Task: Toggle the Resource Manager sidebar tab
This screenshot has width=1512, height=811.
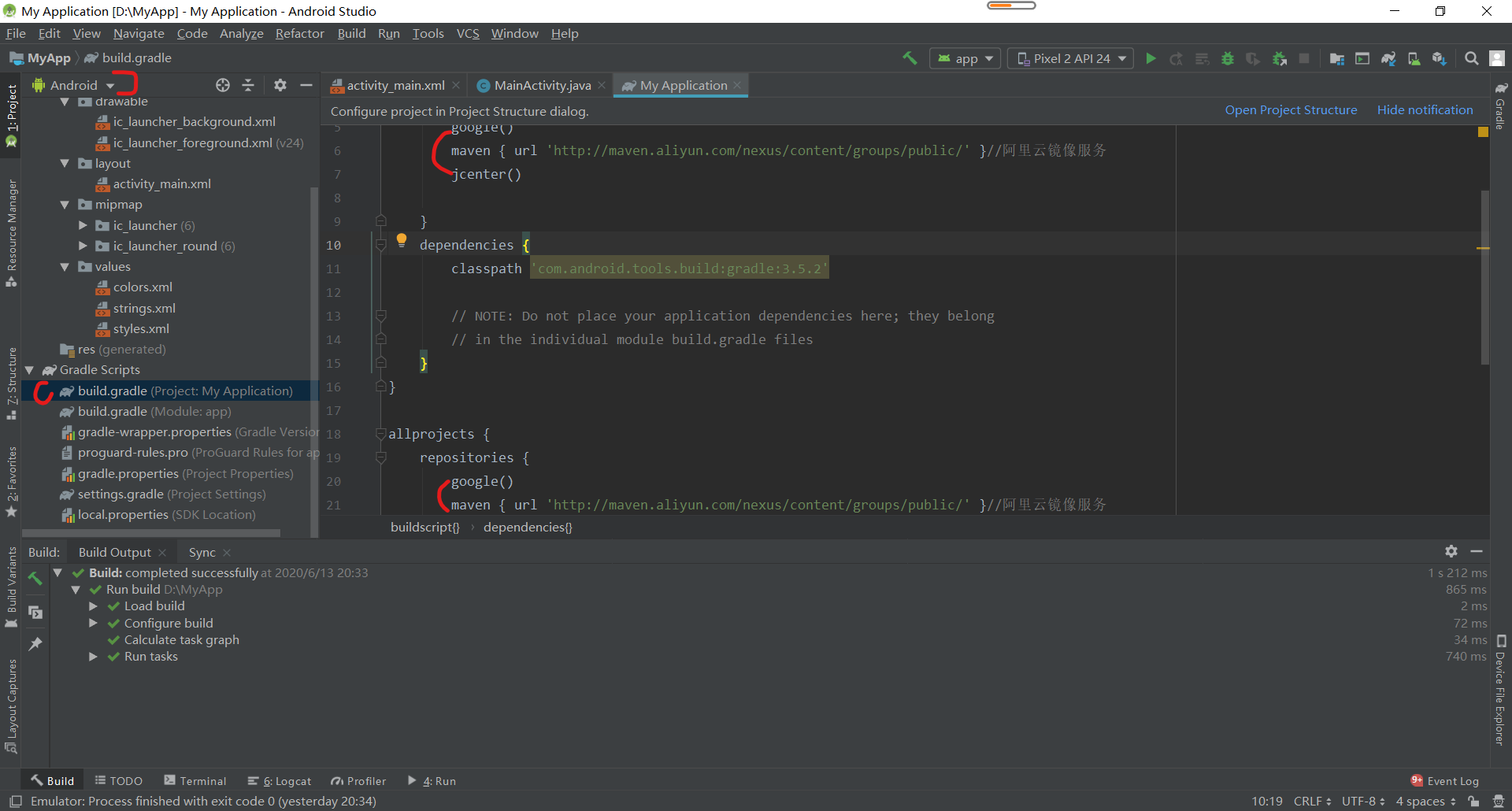Action: tap(11, 233)
